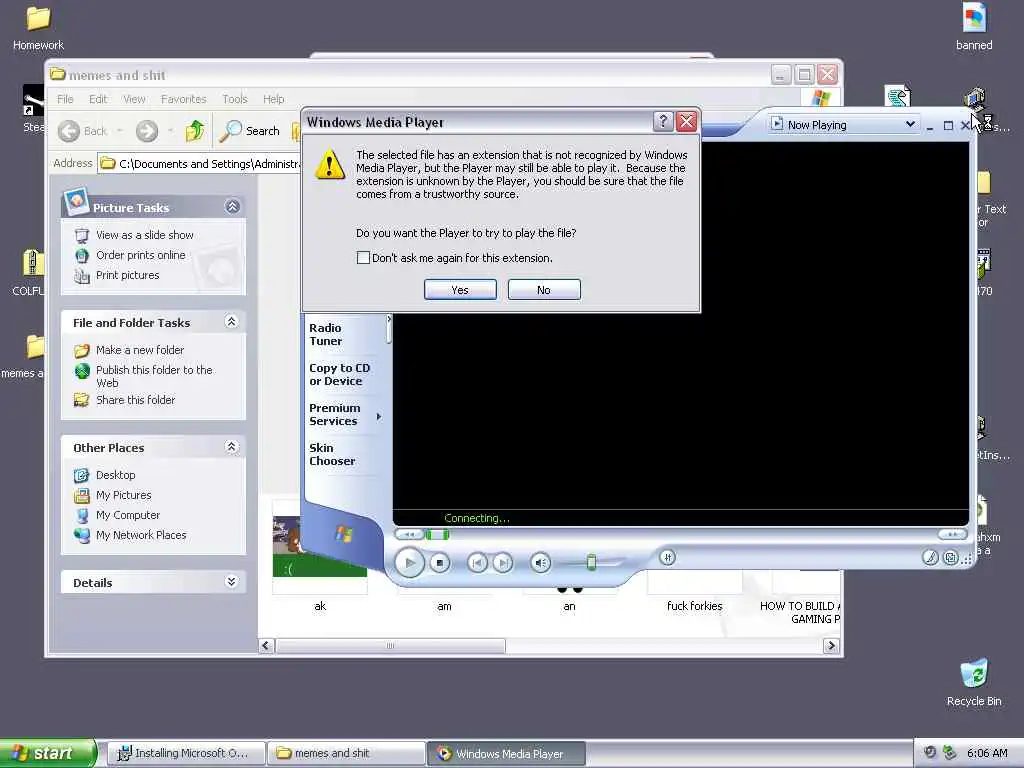Open the banned desktop icon

point(974,27)
